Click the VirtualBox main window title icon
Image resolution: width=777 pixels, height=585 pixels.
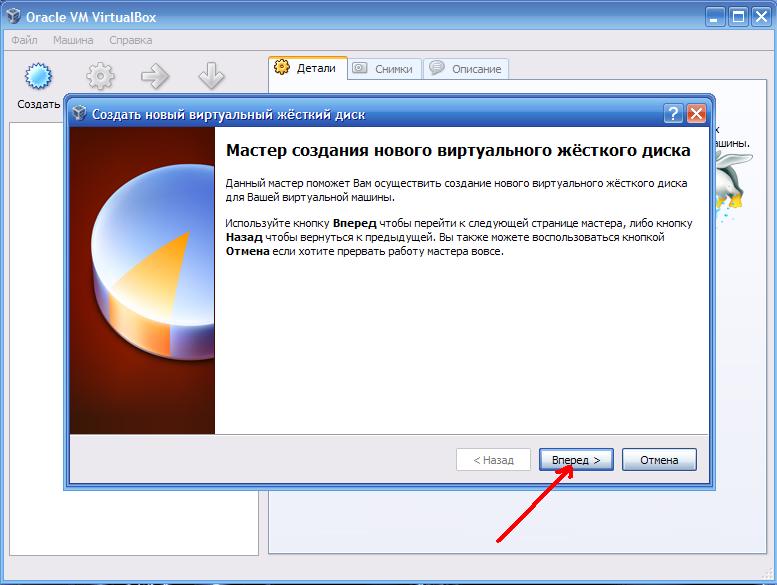coord(13,16)
